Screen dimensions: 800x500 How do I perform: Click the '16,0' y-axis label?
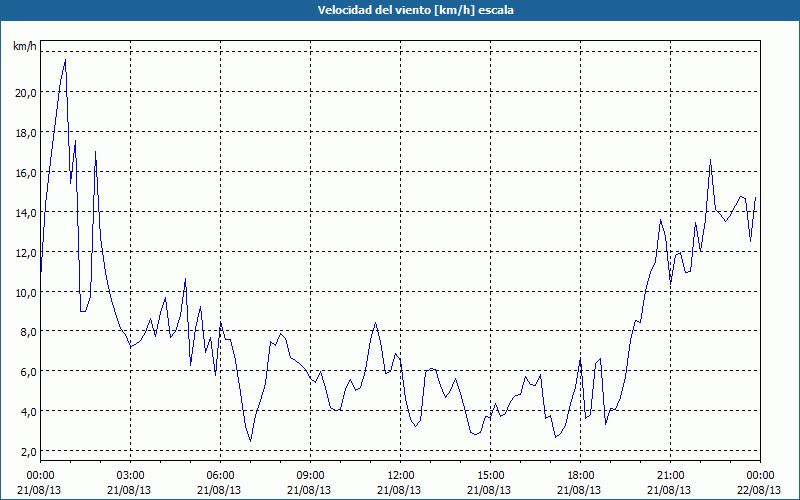pyautogui.click(x=26, y=172)
